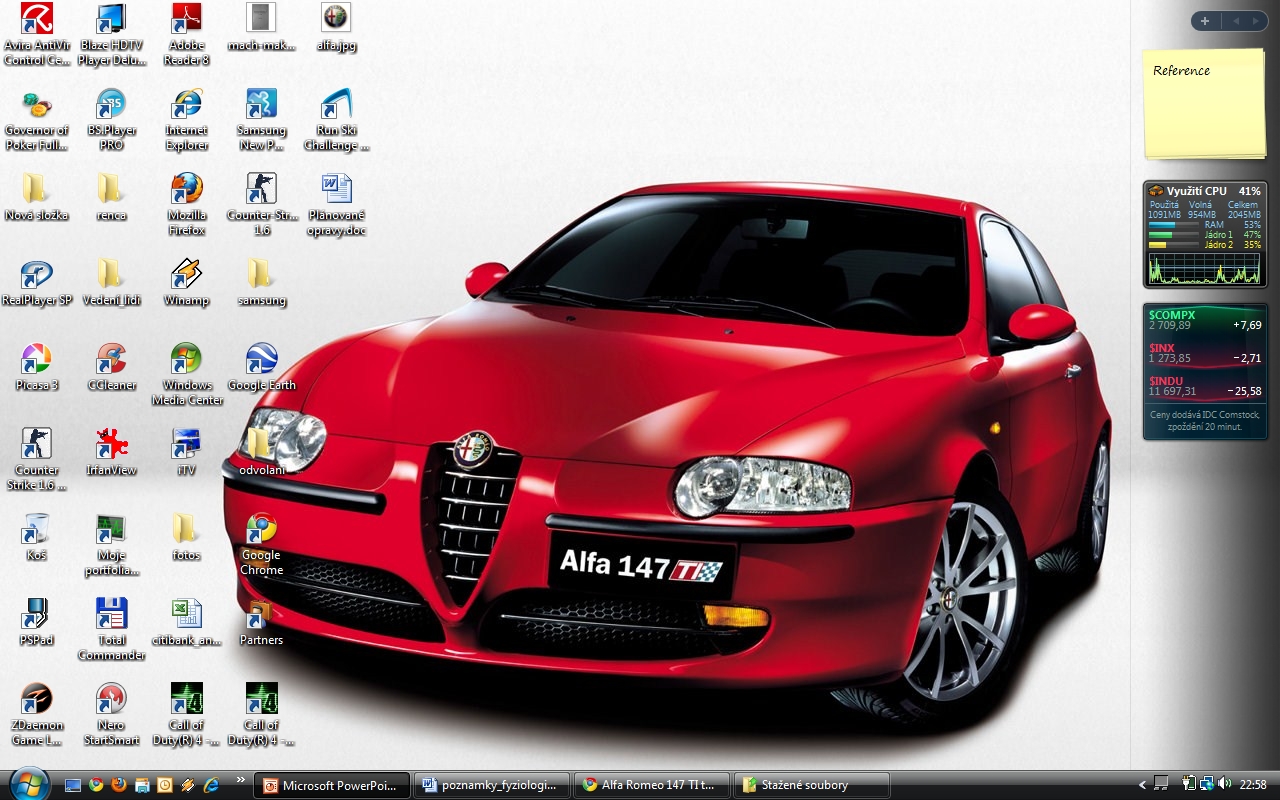
Task: Select the Mozilla Firefox desktop icon
Action: click(x=186, y=189)
